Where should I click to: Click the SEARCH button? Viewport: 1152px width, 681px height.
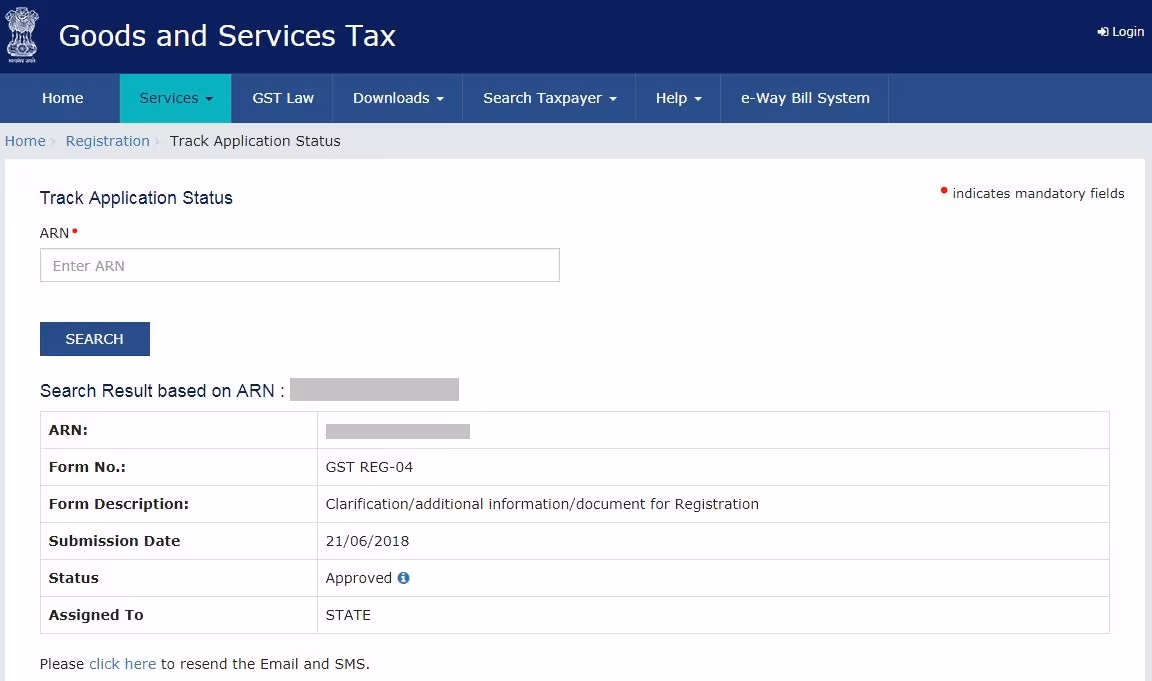(95, 339)
